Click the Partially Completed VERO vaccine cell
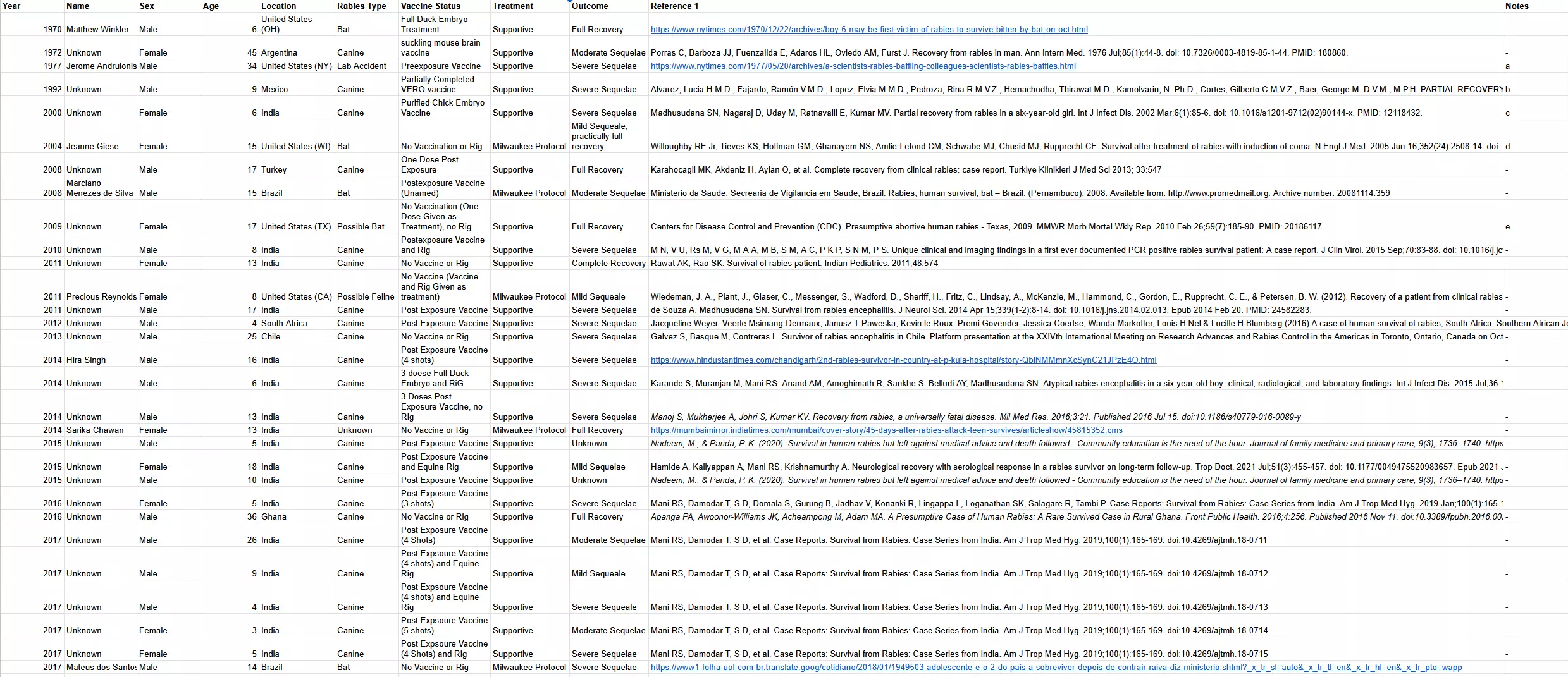1568x677 pixels. [445, 85]
